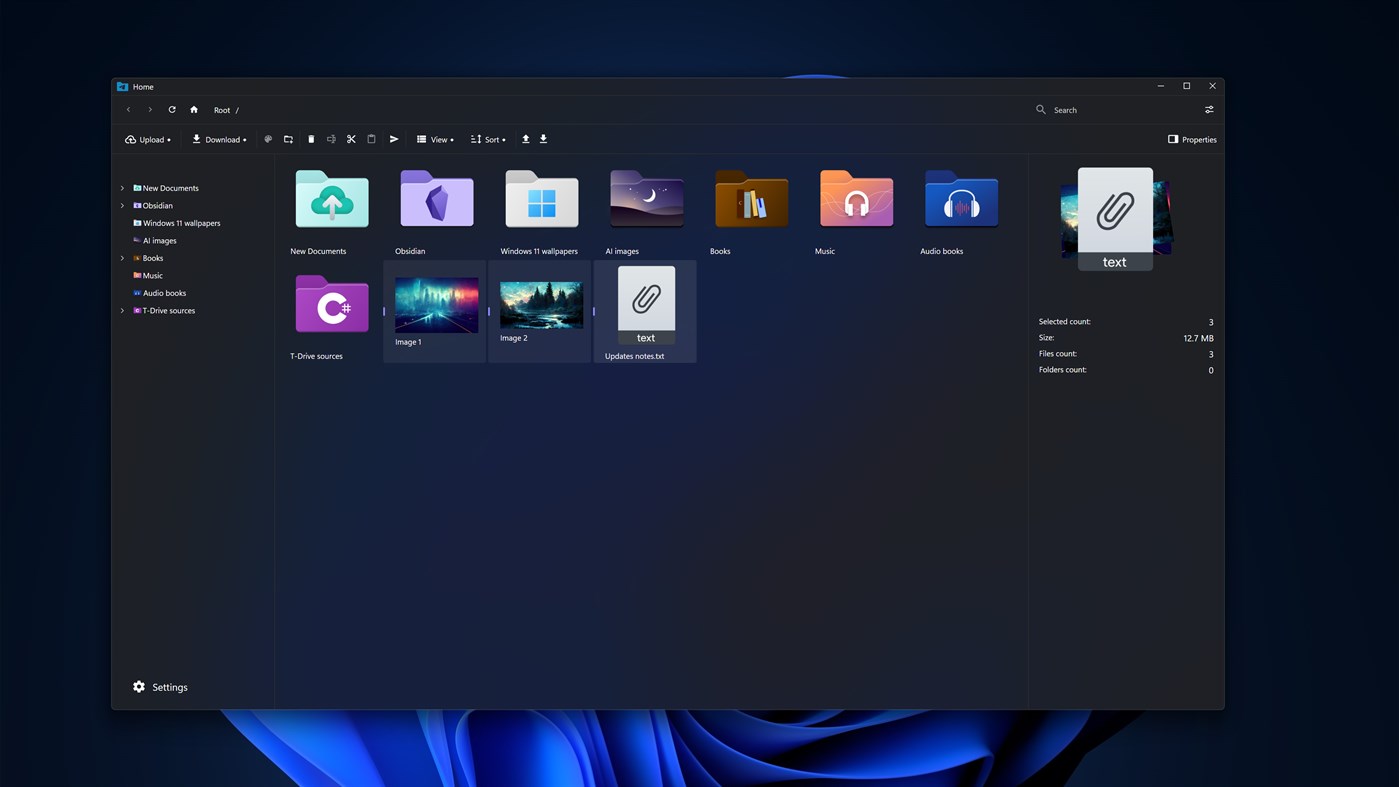Go to Home via the house icon
The width and height of the screenshot is (1399, 787).
tap(194, 110)
